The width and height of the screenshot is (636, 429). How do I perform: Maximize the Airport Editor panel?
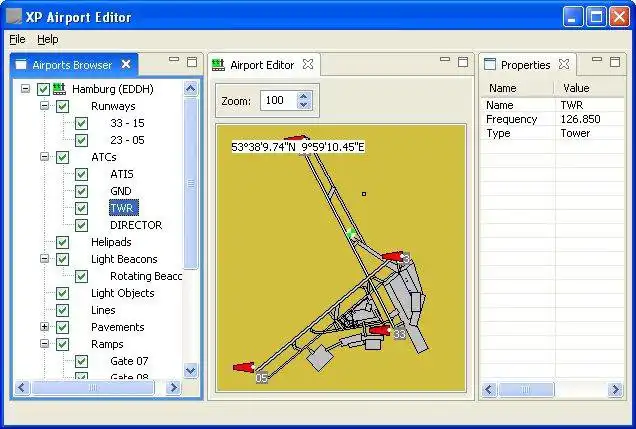(x=463, y=62)
